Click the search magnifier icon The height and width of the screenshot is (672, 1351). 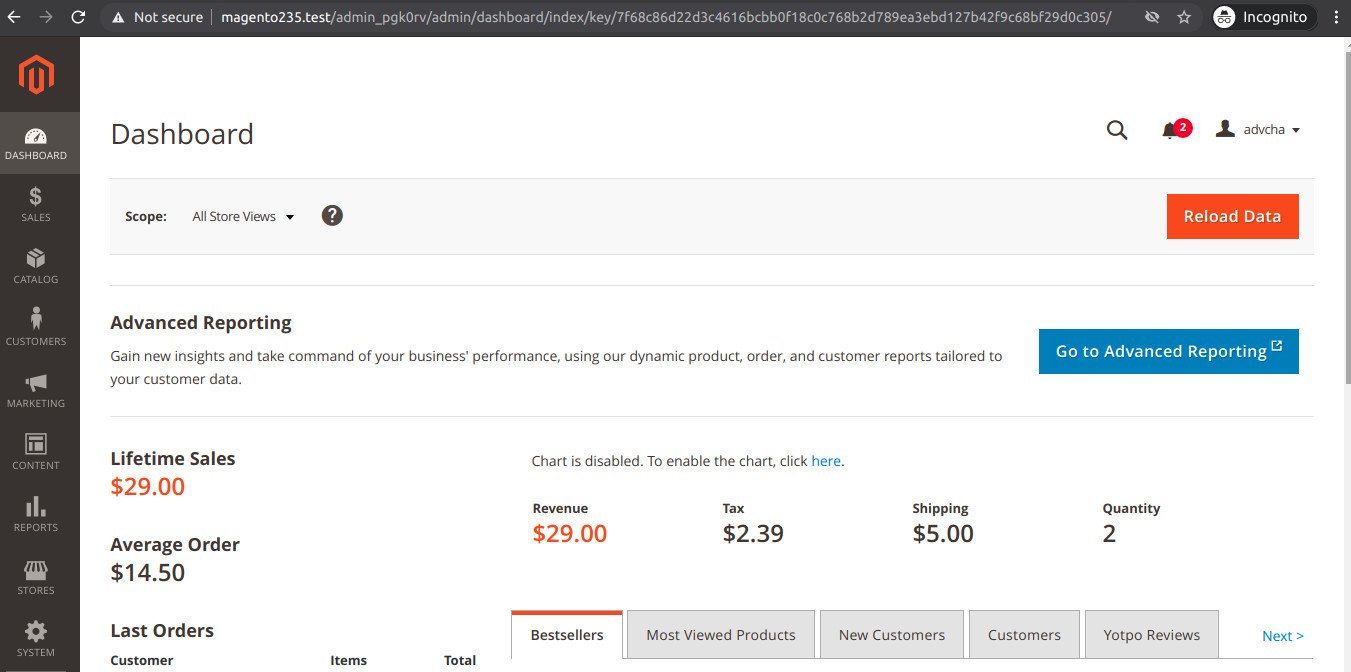(1117, 130)
